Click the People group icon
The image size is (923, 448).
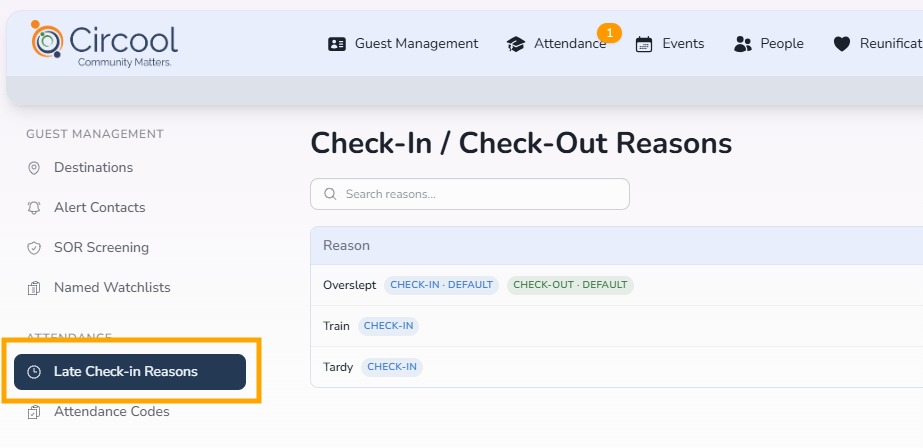(x=743, y=44)
